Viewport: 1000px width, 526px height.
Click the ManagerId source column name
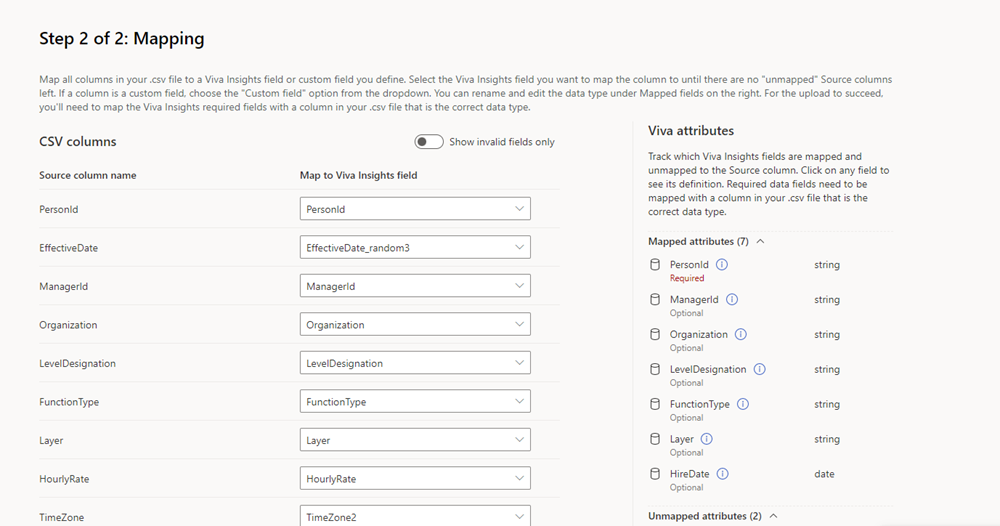click(63, 286)
